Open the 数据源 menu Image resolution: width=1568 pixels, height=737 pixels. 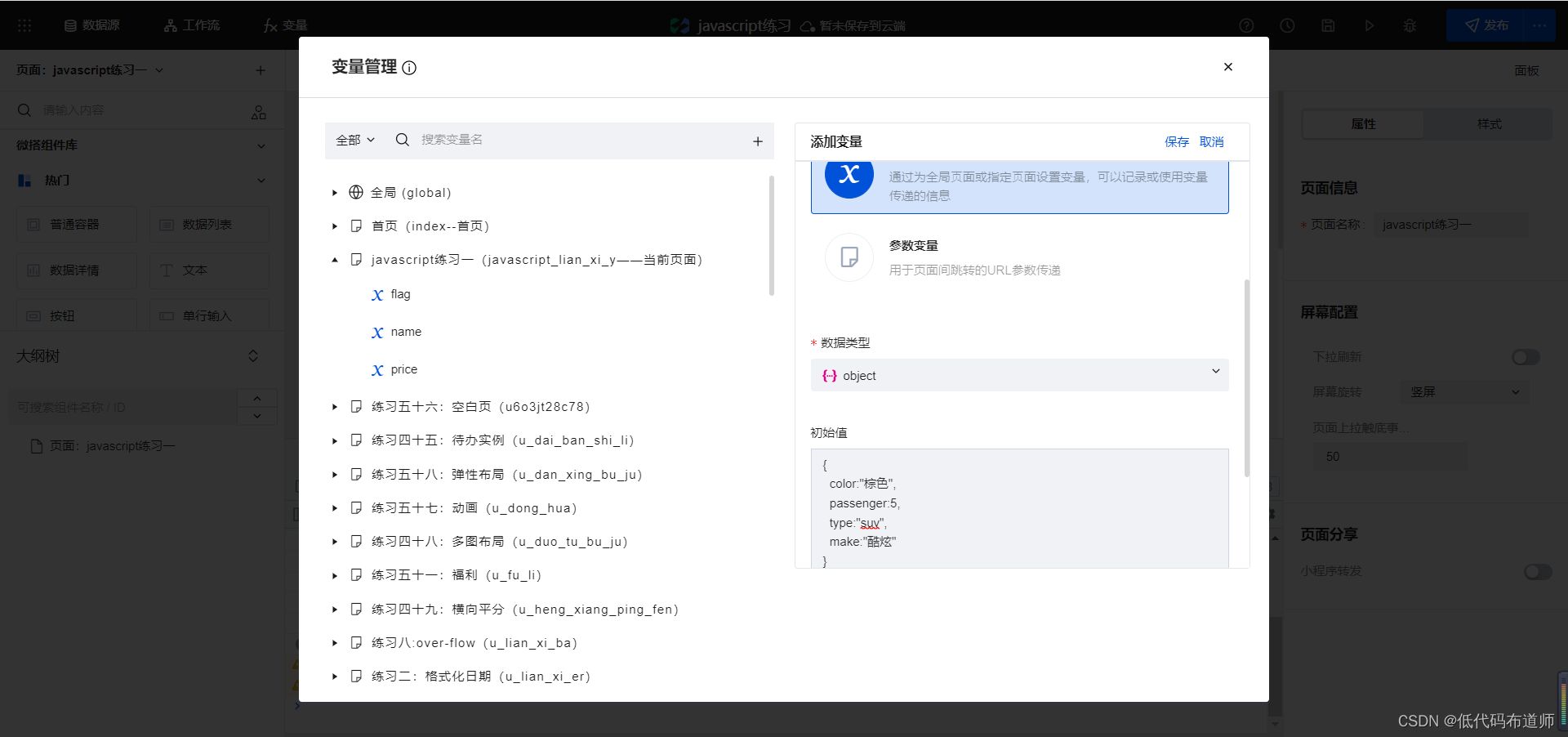click(x=91, y=25)
